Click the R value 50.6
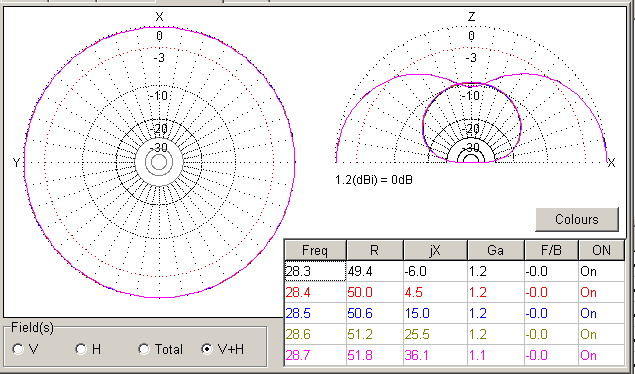635x374 pixels. click(375, 313)
